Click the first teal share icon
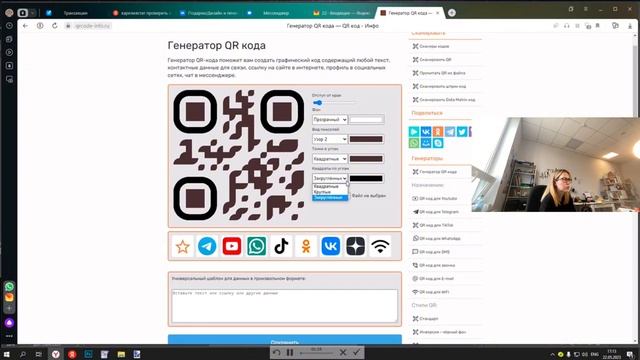 pyautogui.click(x=414, y=131)
